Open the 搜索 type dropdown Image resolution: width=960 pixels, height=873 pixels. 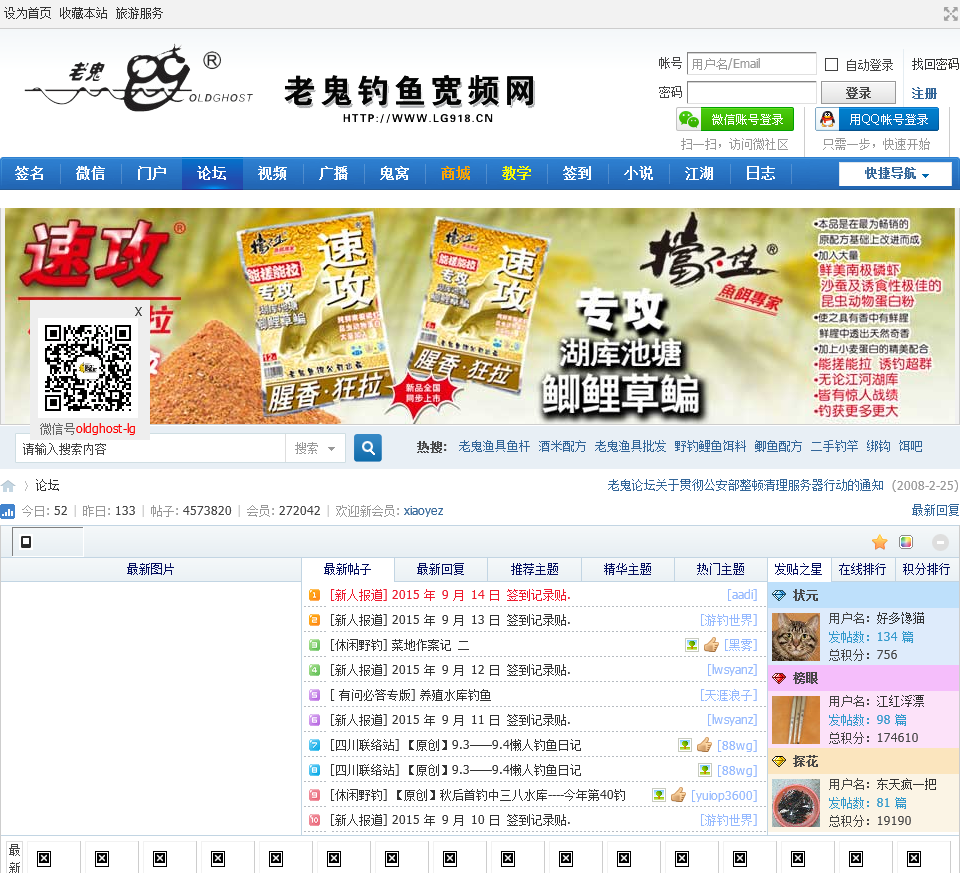[x=315, y=448]
